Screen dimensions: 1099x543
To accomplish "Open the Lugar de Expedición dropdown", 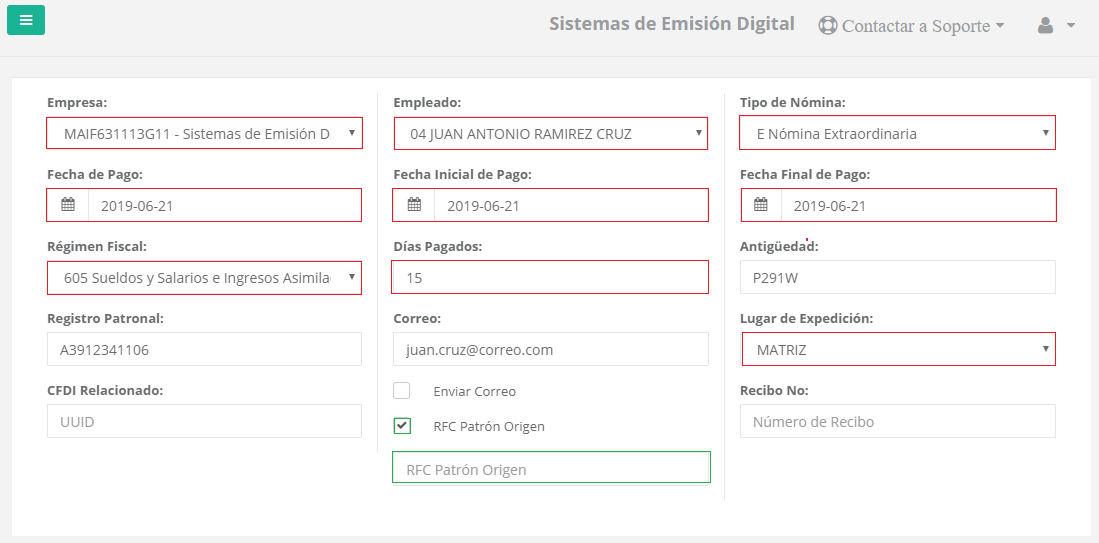I will [x=899, y=349].
